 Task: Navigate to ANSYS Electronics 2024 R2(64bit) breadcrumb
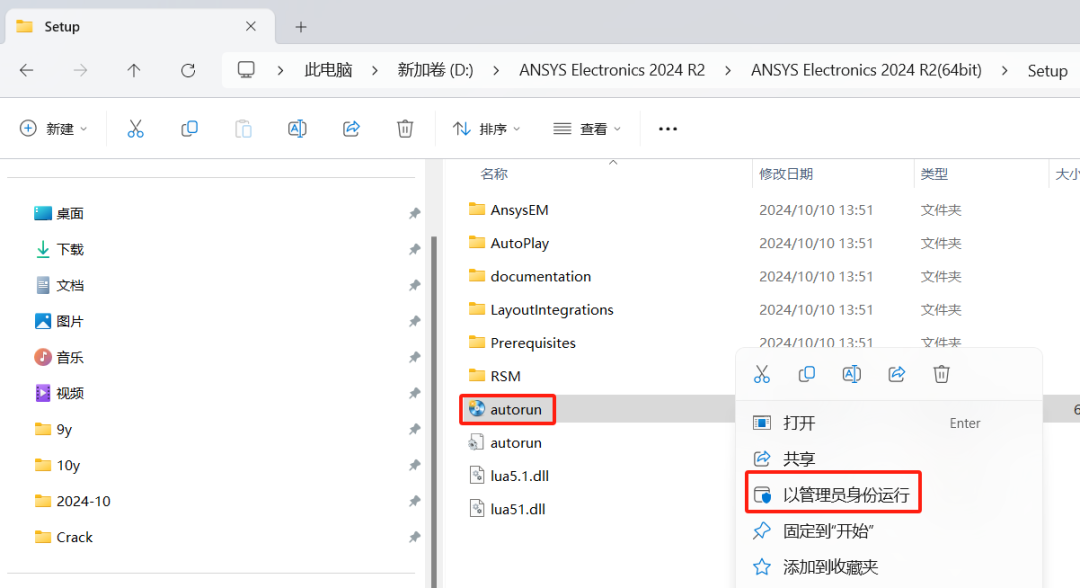[x=866, y=70]
